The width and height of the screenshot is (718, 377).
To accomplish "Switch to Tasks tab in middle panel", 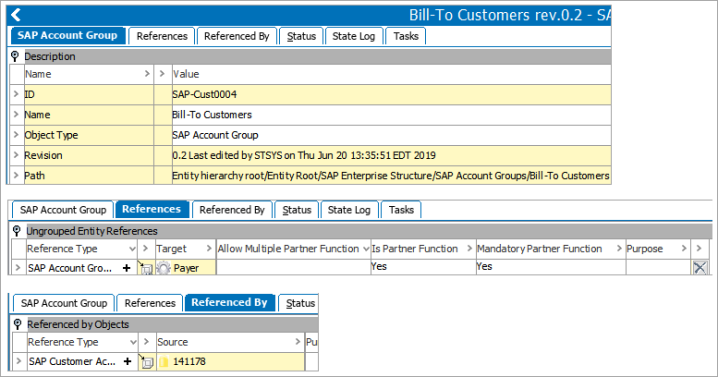I will tap(401, 210).
